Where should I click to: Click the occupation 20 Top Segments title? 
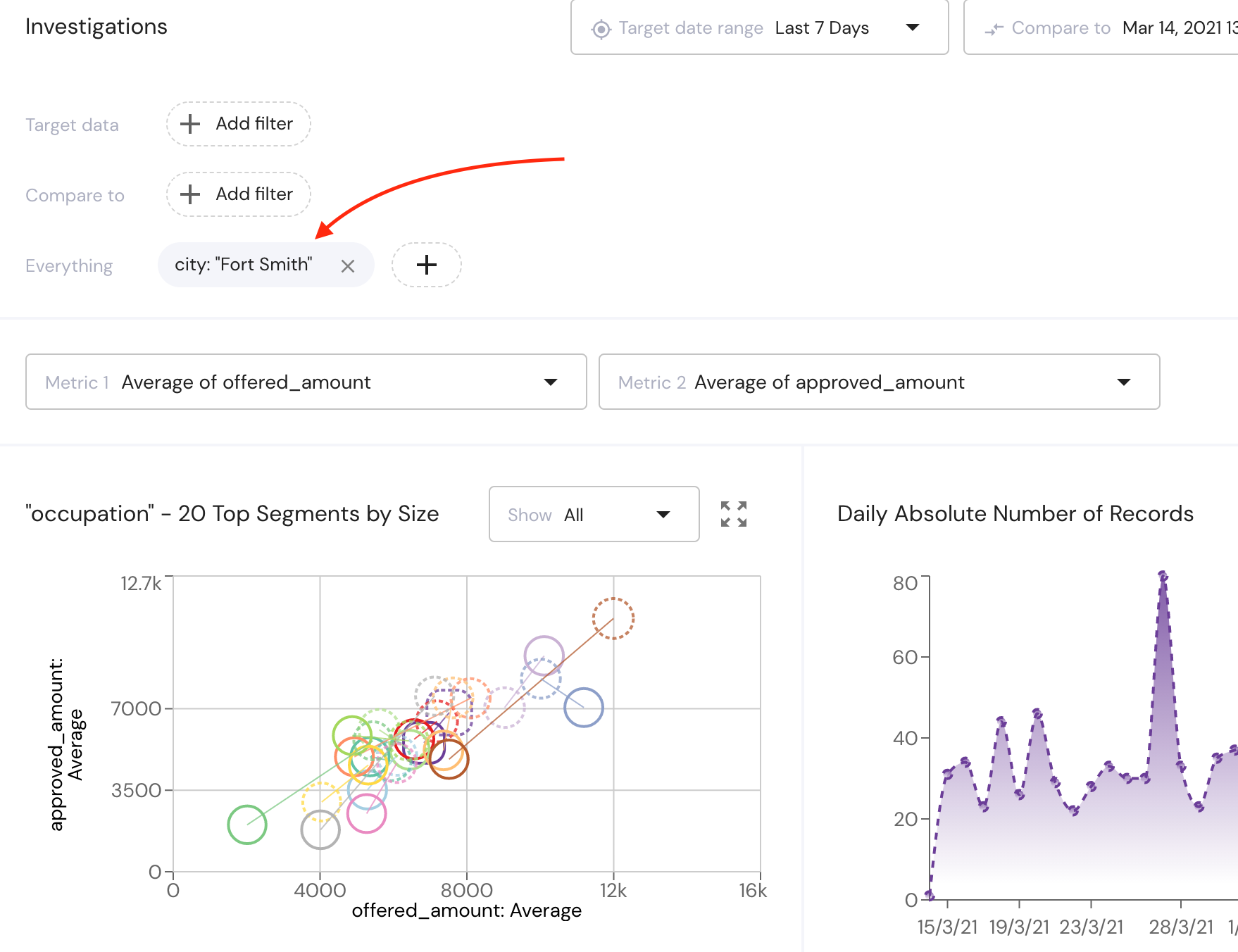[x=232, y=514]
